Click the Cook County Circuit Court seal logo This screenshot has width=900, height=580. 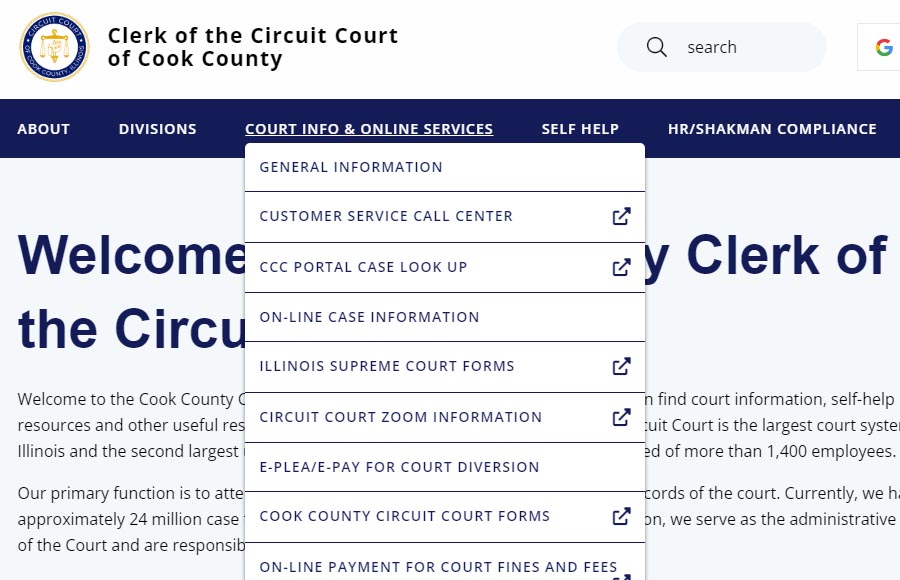pos(55,47)
